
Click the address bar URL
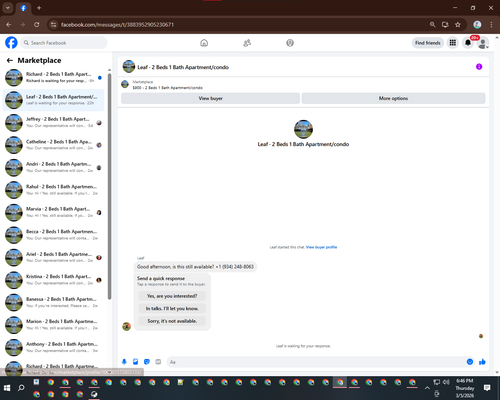pos(117,25)
